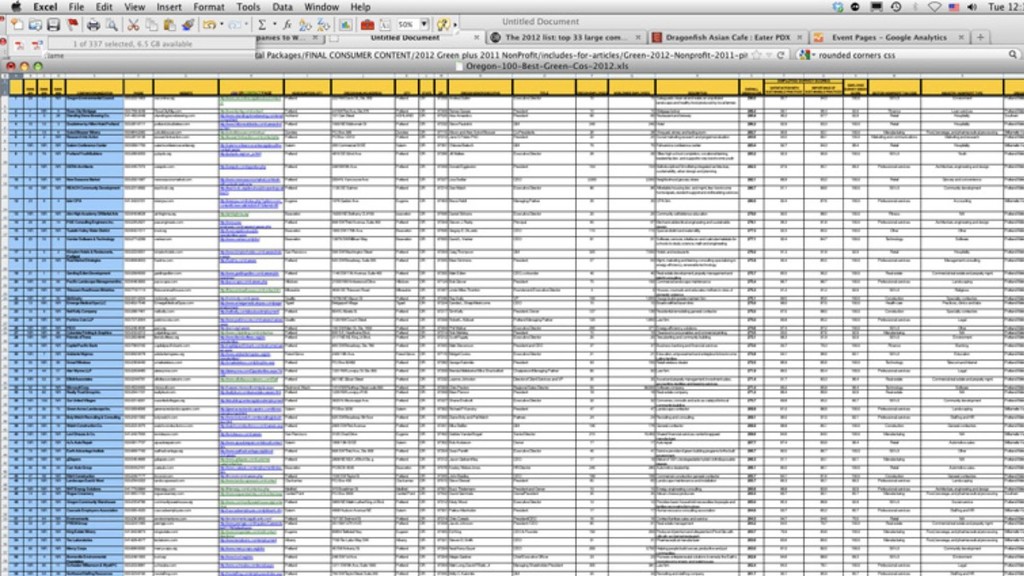Close the Dragonfish Asian Cafe tab
This screenshot has height=576, width=1024.
point(799,38)
